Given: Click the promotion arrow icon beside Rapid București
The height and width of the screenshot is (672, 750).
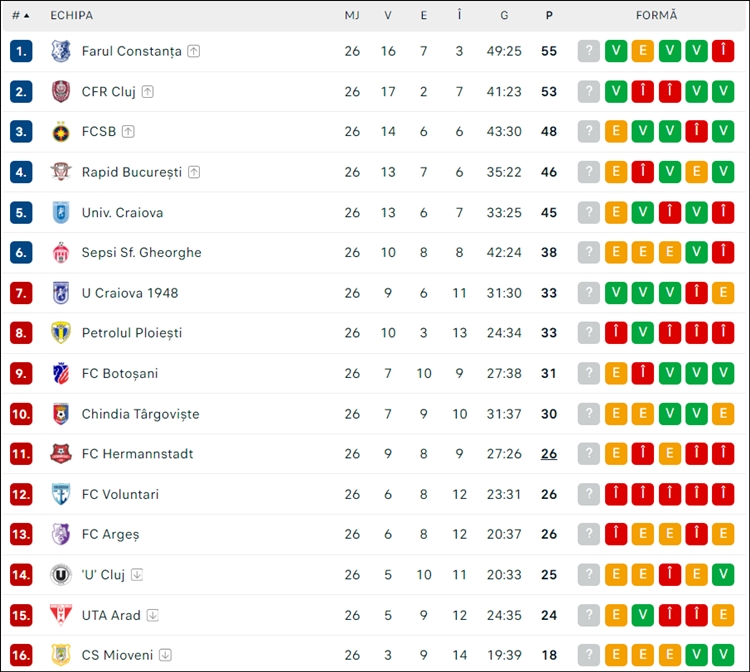Looking at the screenshot, I should click(x=194, y=172).
